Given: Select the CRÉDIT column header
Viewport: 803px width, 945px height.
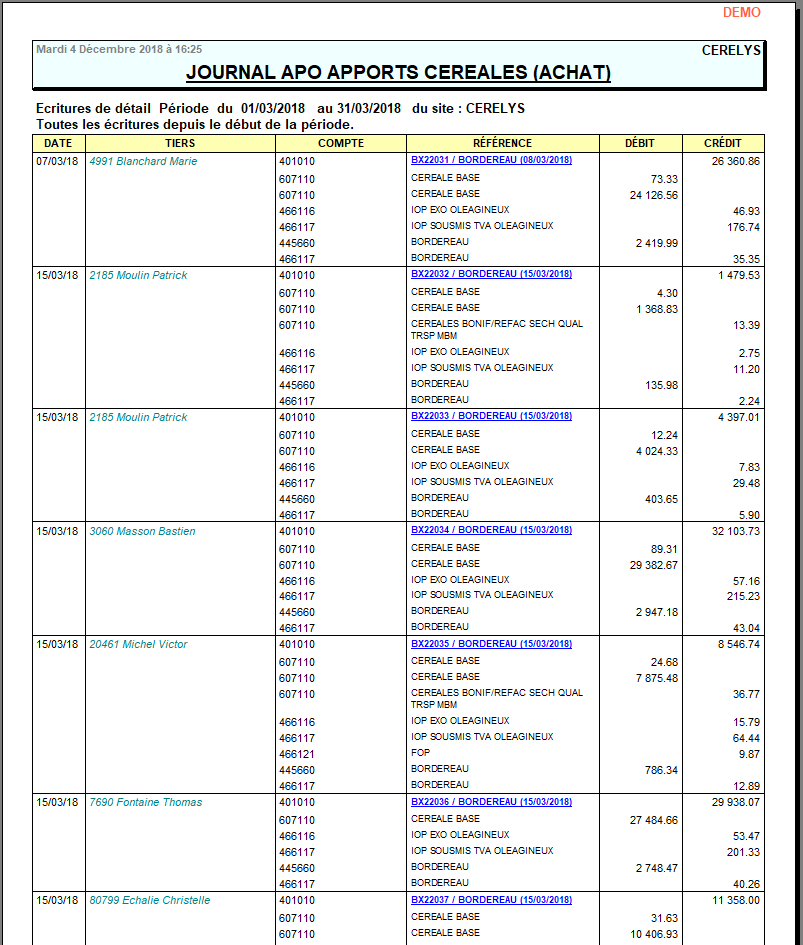Looking at the screenshot, I should (x=723, y=143).
